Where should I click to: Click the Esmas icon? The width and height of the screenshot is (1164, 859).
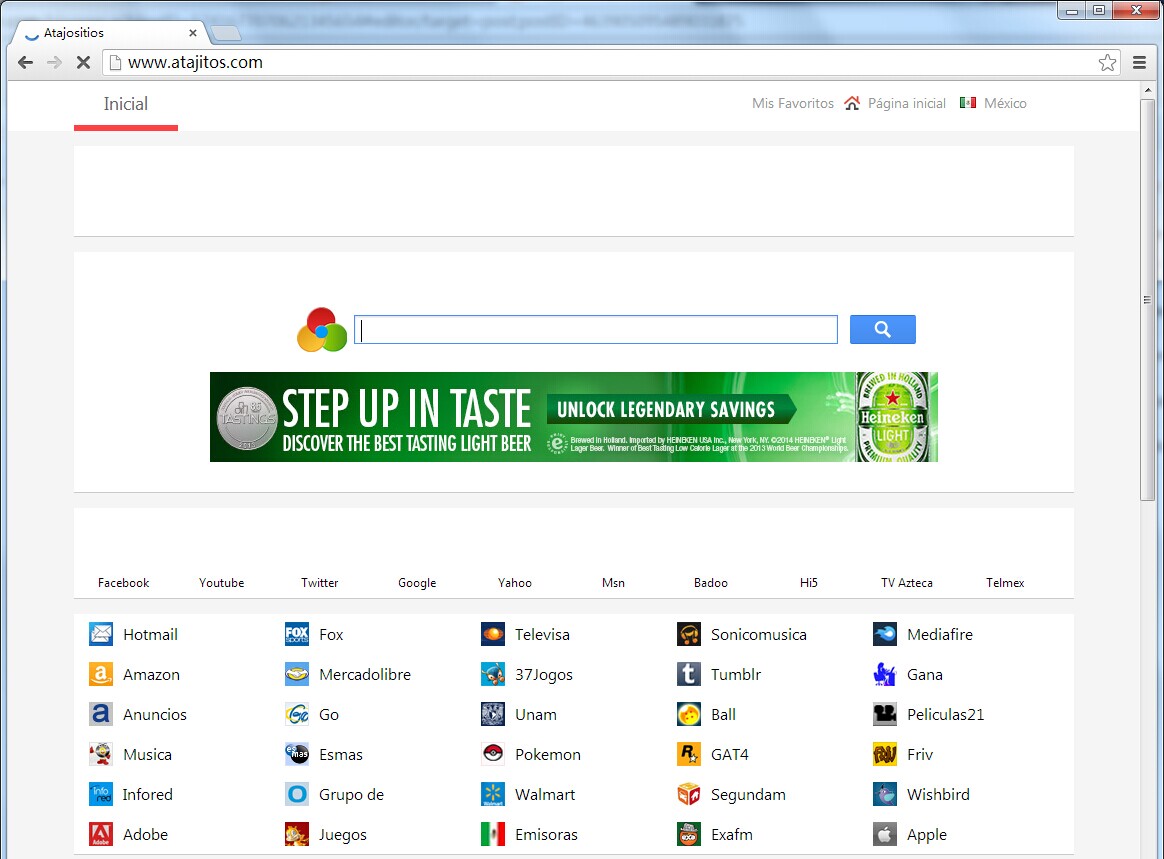pyautogui.click(x=297, y=754)
